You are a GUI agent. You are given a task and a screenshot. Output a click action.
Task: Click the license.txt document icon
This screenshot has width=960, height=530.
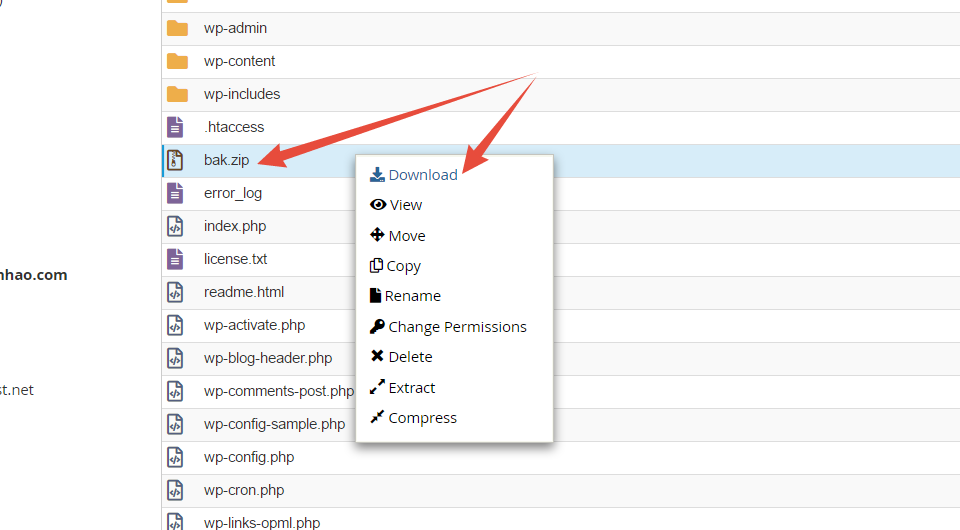click(x=175, y=259)
